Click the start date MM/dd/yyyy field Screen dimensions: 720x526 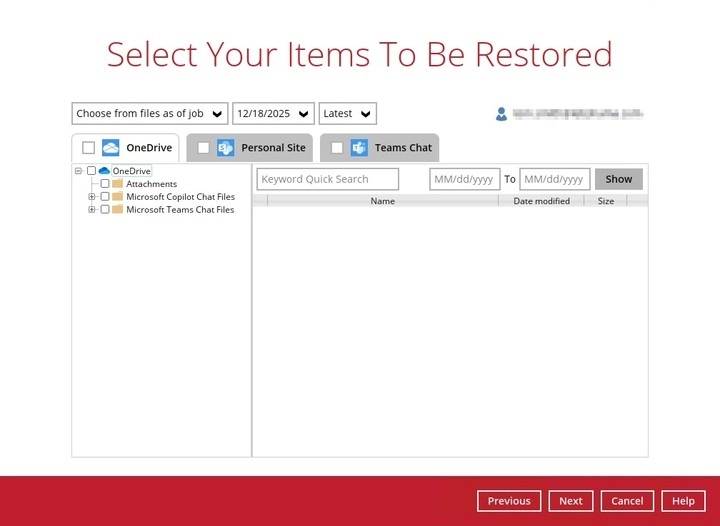(465, 179)
